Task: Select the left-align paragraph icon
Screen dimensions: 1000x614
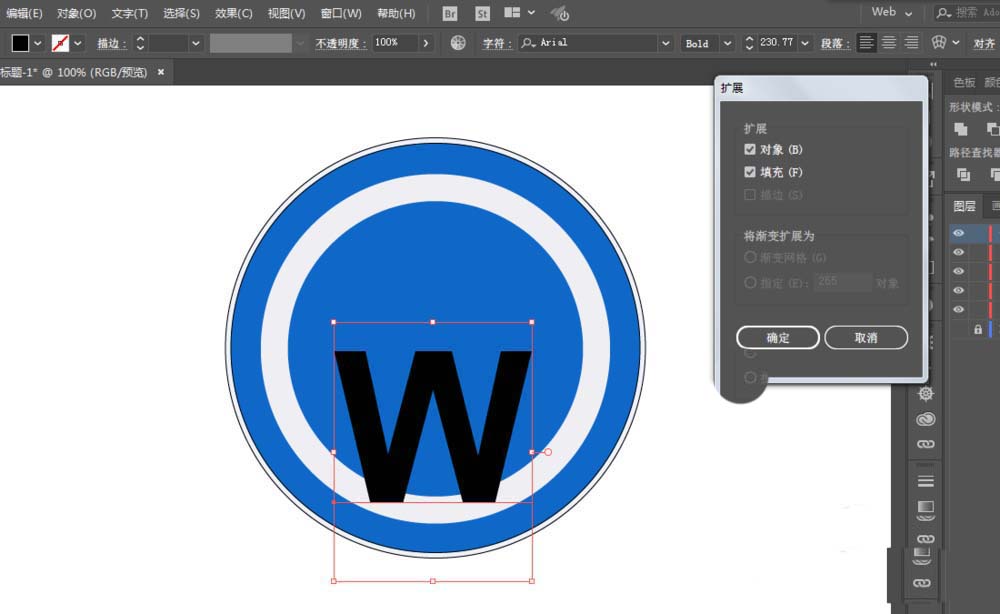Action: click(x=865, y=43)
